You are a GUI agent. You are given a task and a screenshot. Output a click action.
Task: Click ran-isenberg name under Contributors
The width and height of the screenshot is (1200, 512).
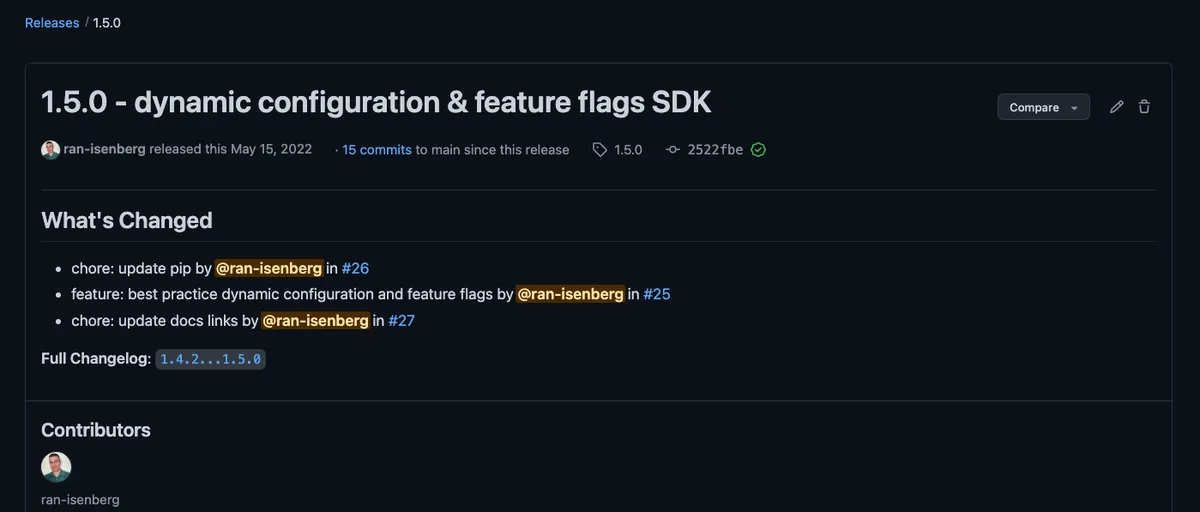pos(80,499)
